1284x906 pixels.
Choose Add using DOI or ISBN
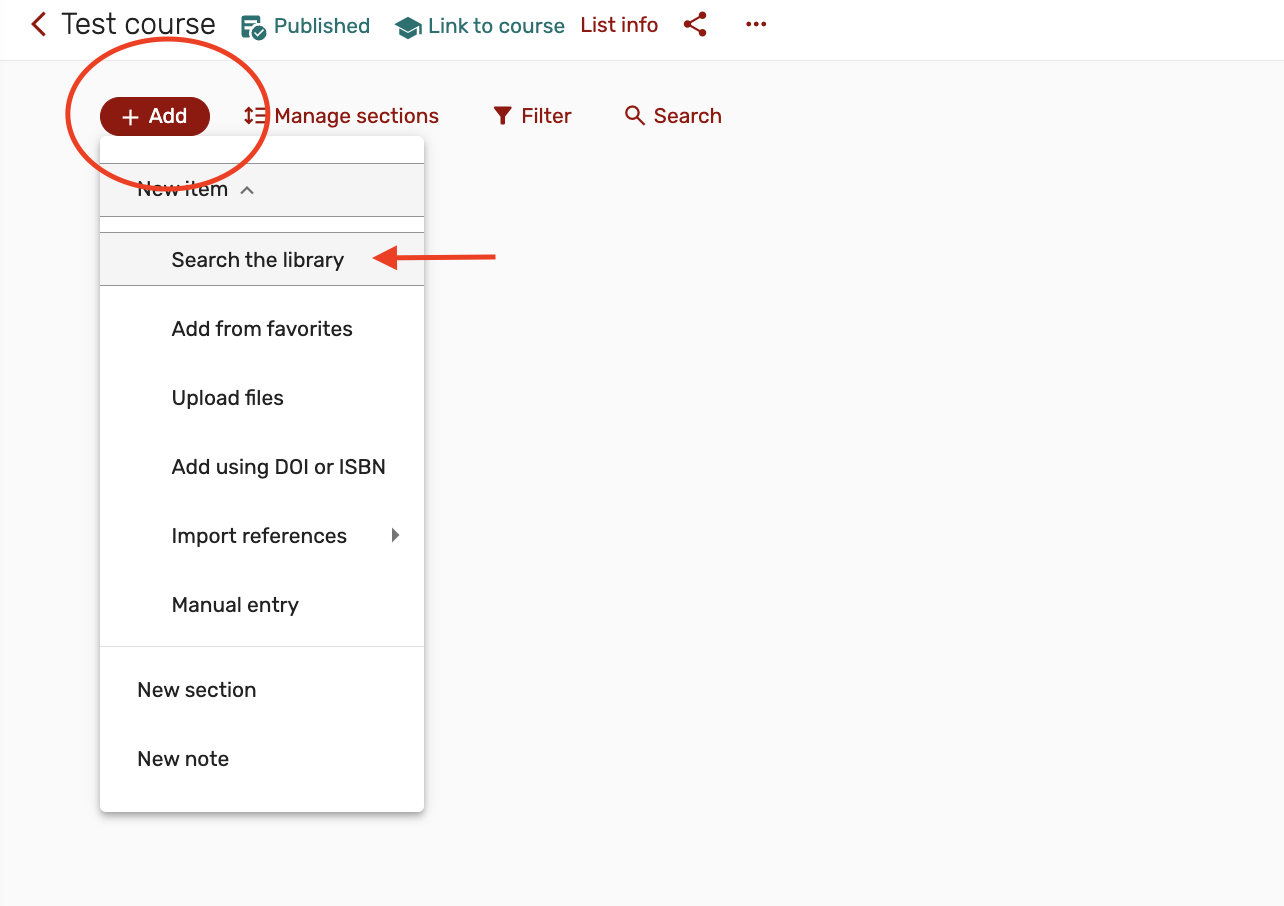click(x=278, y=467)
